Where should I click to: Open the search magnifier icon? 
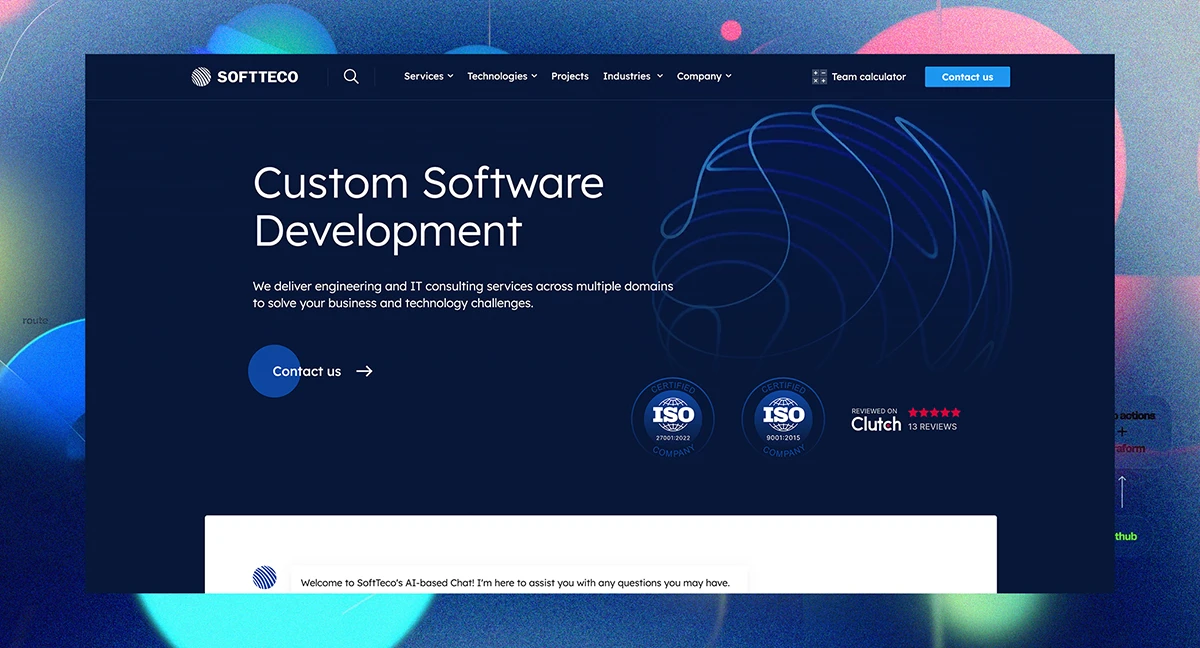click(x=351, y=76)
